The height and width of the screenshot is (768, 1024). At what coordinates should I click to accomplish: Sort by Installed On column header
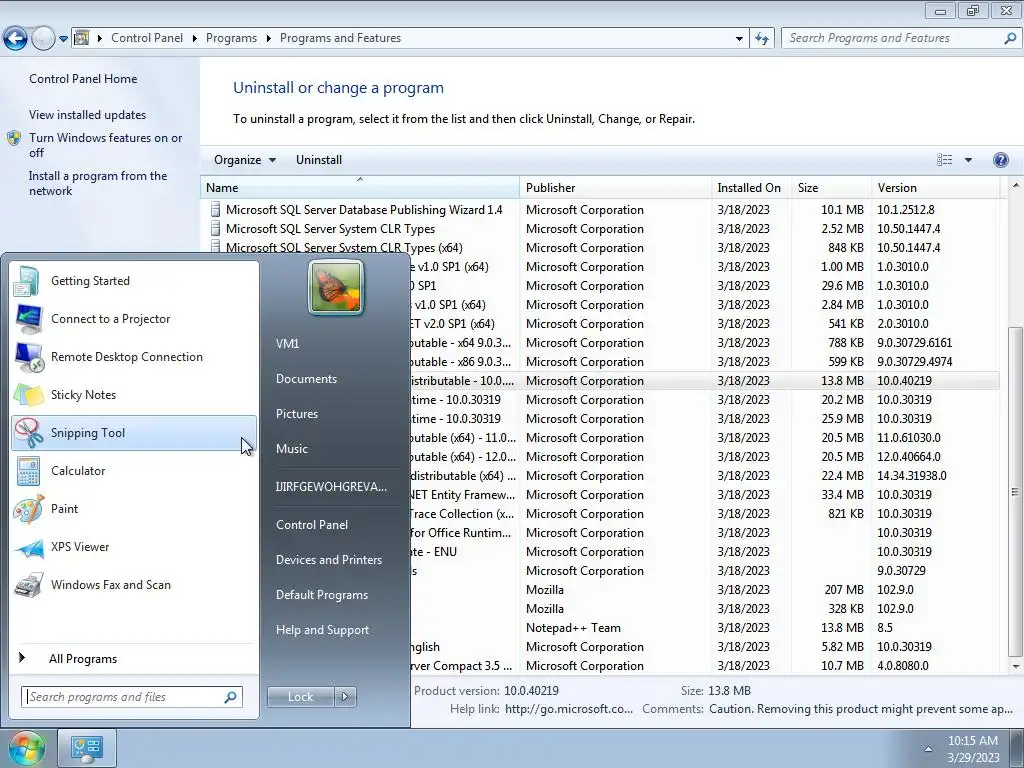coord(751,187)
